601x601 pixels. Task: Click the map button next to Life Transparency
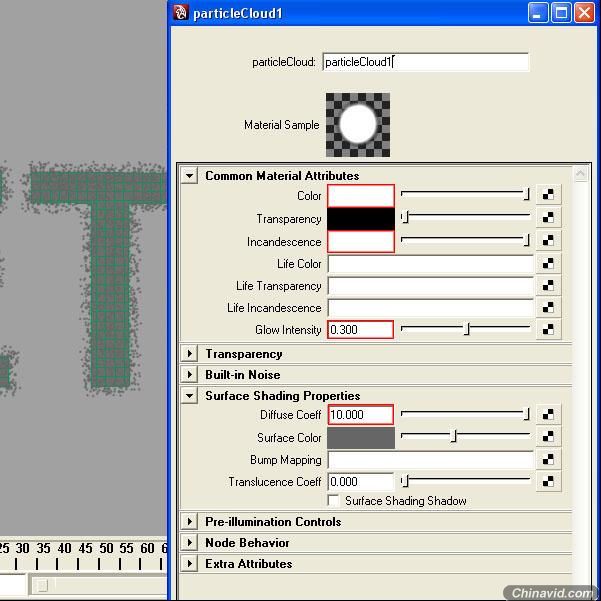tap(548, 285)
